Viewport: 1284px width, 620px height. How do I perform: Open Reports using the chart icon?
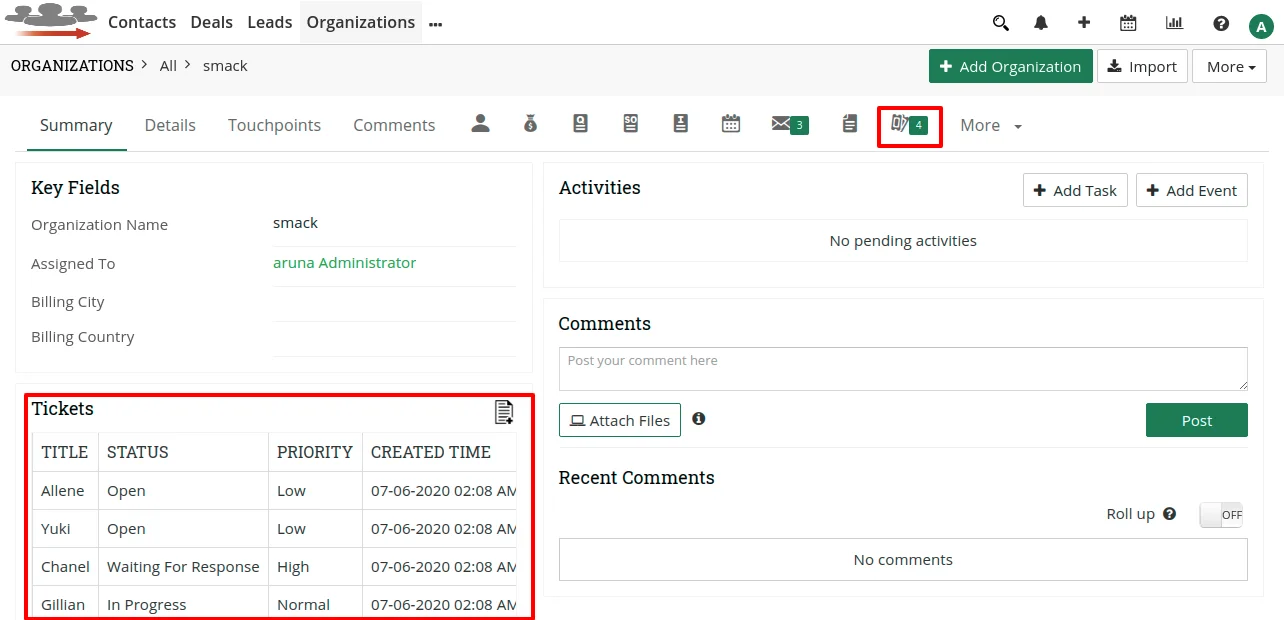click(x=1174, y=21)
